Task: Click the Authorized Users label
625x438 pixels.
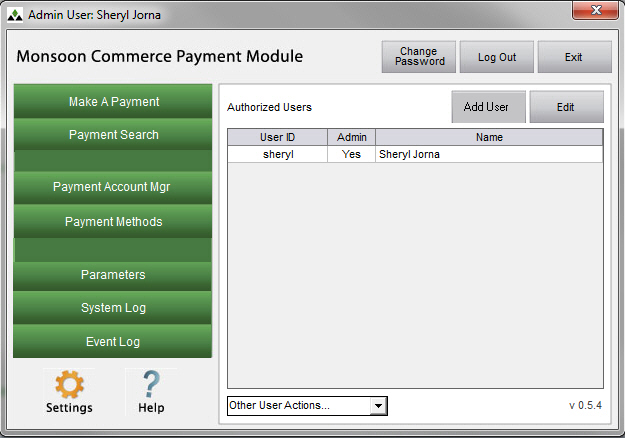Action: [x=269, y=107]
